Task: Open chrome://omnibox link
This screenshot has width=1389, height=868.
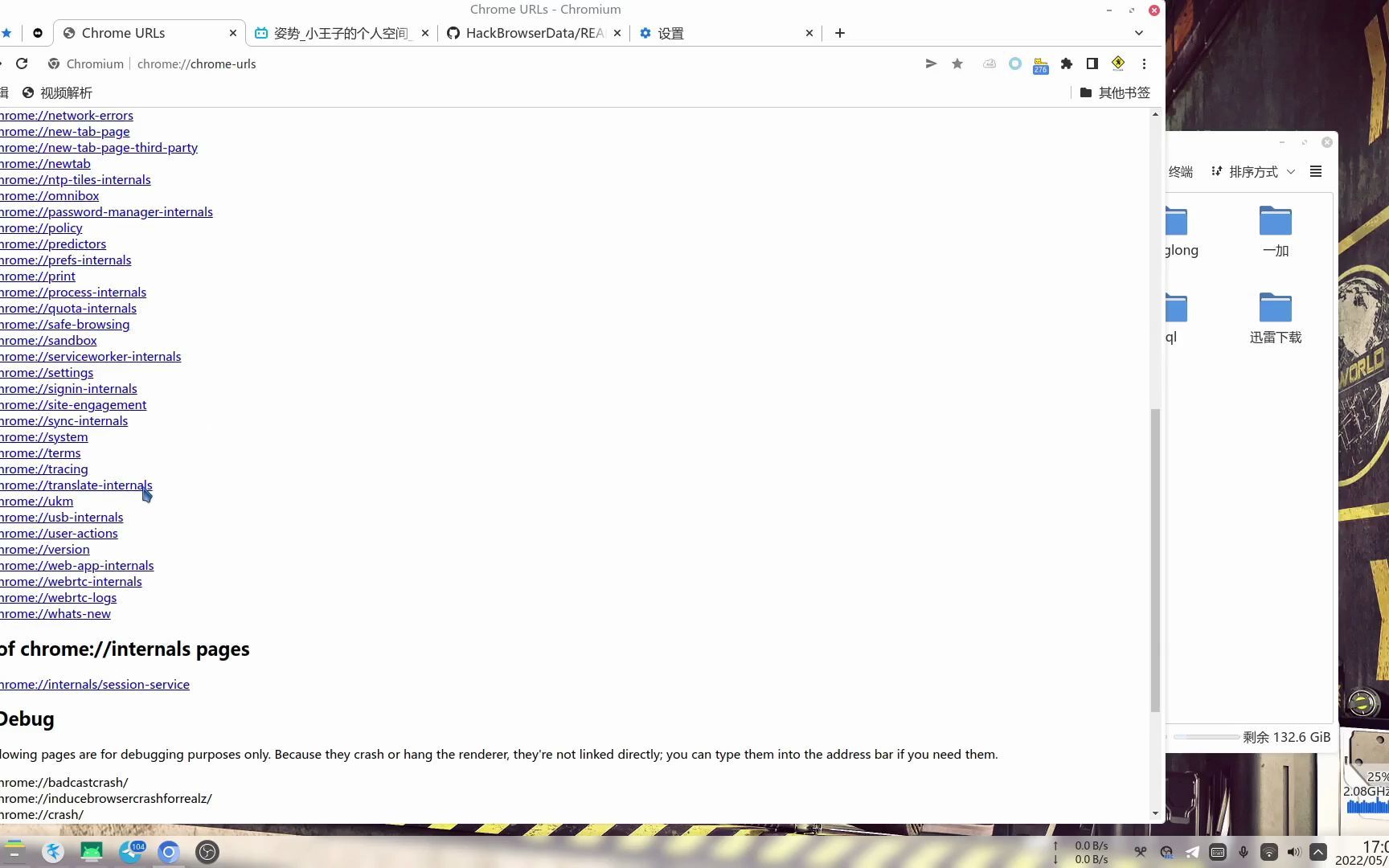Action: 50,195
